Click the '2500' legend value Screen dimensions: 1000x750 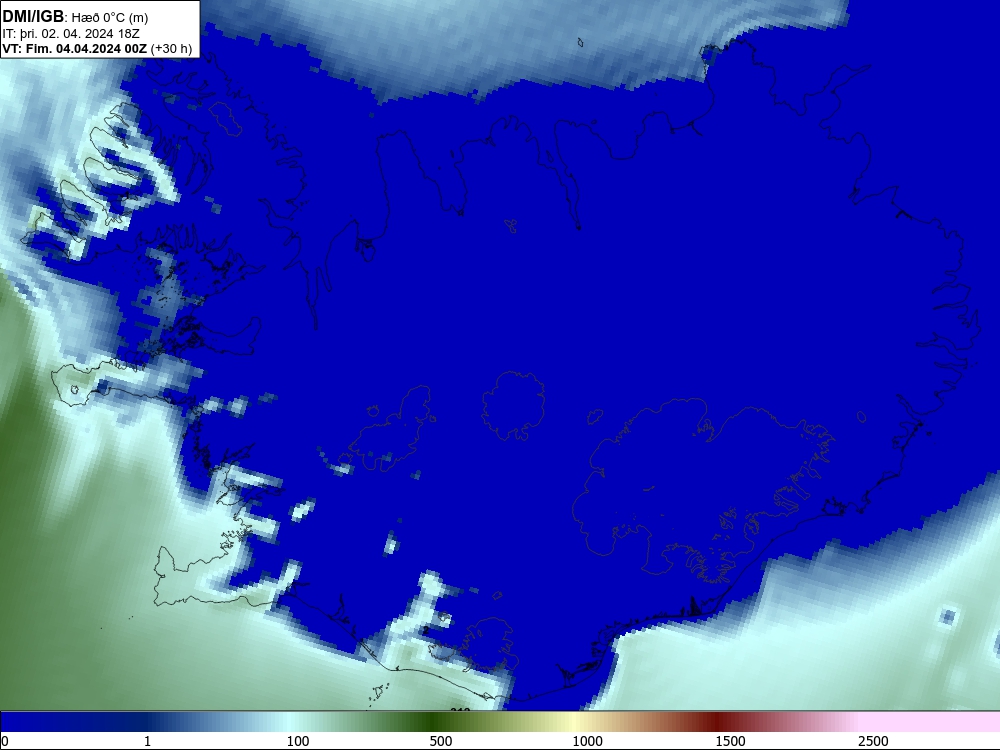[x=873, y=741]
